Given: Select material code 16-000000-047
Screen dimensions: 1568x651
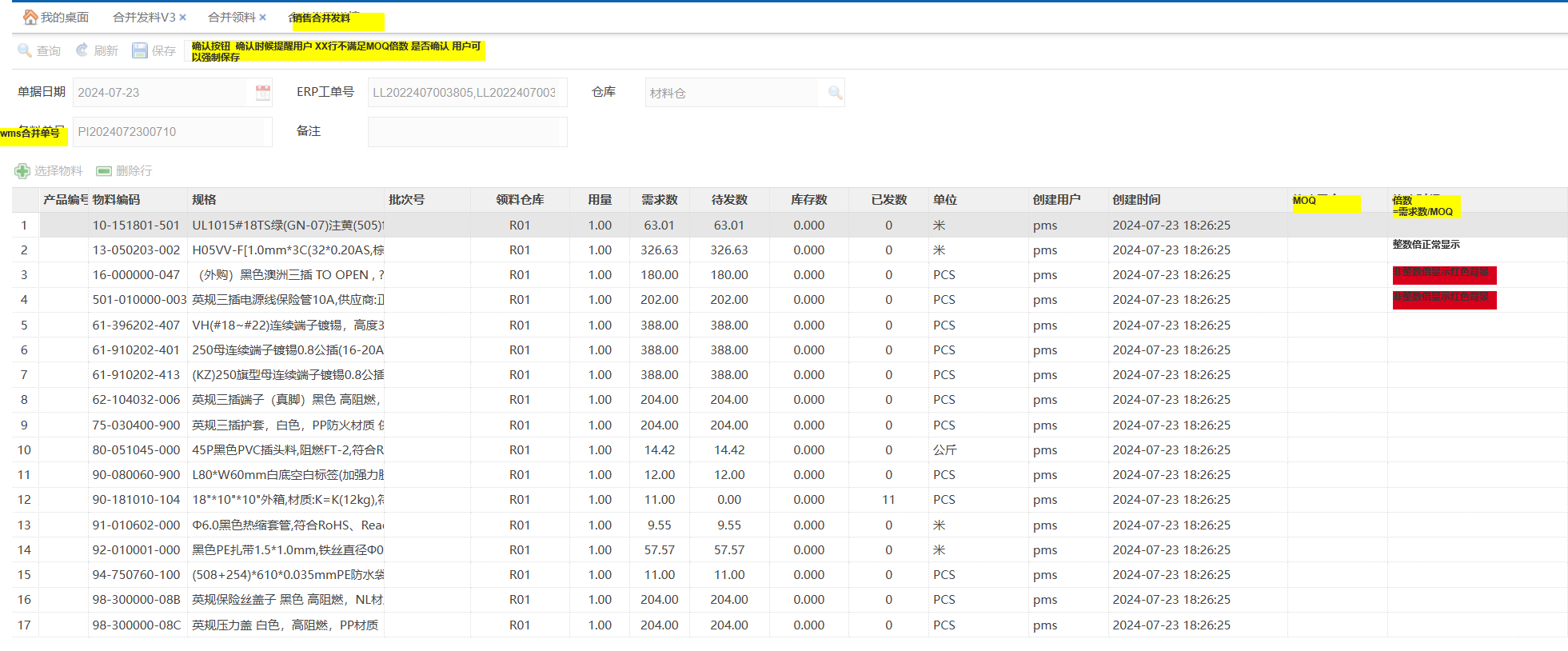Looking at the screenshot, I should click(x=136, y=275).
